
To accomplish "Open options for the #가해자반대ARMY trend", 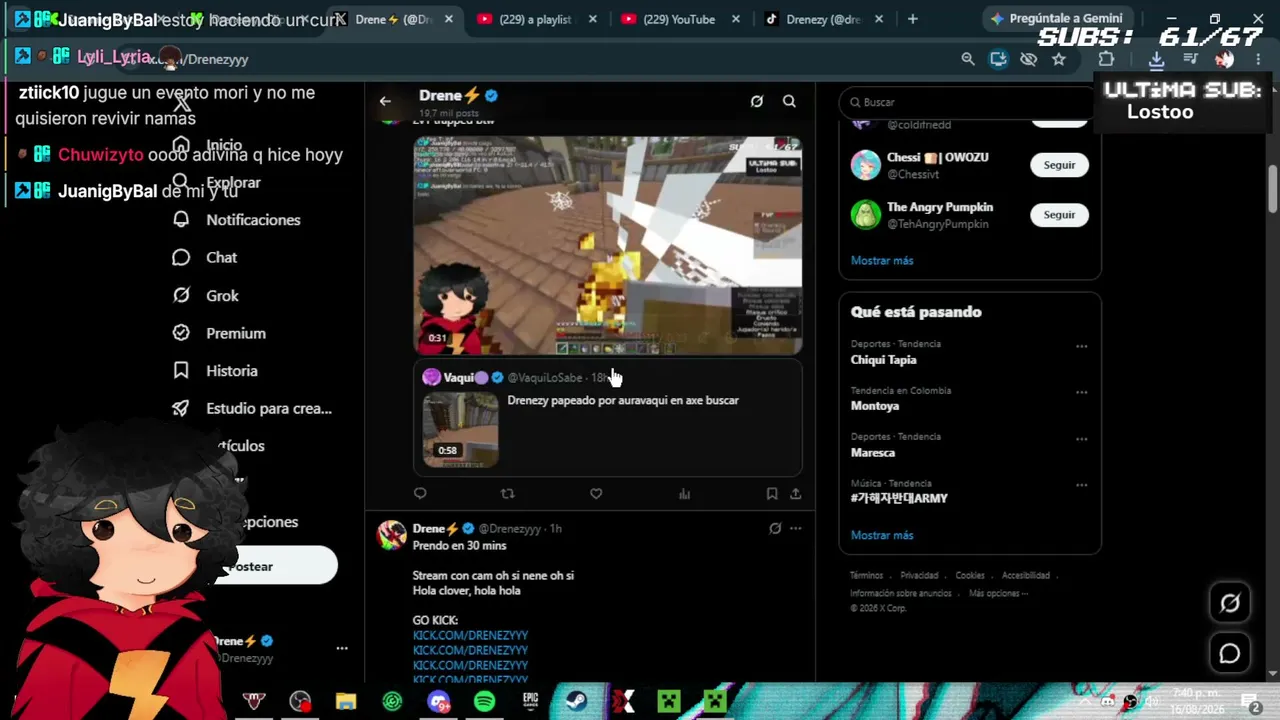I will tap(1081, 485).
